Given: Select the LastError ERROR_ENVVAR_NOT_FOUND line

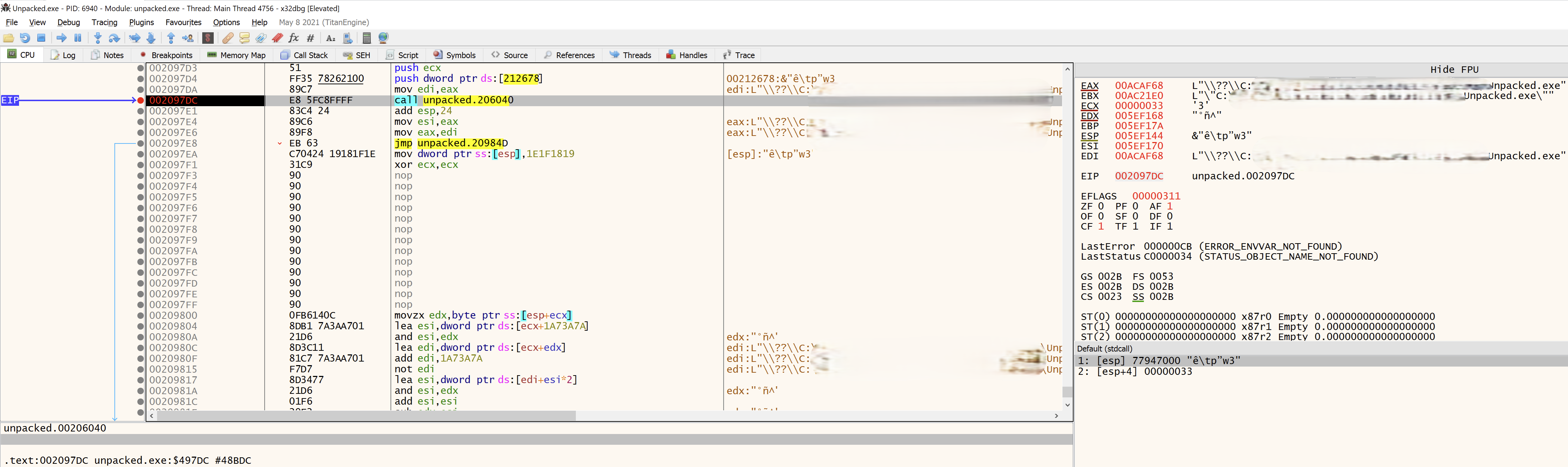Looking at the screenshot, I should [x=1211, y=246].
